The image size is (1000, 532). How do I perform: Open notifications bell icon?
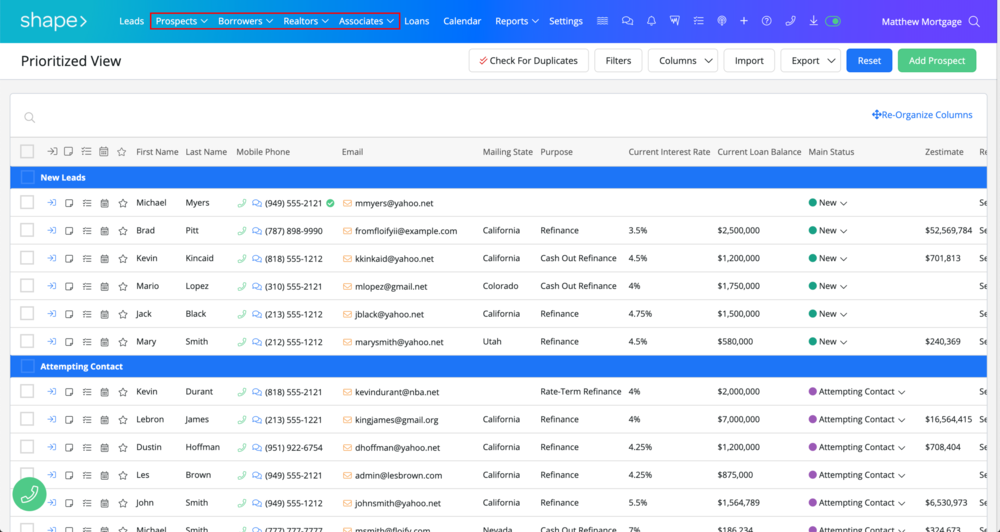pyautogui.click(x=651, y=21)
